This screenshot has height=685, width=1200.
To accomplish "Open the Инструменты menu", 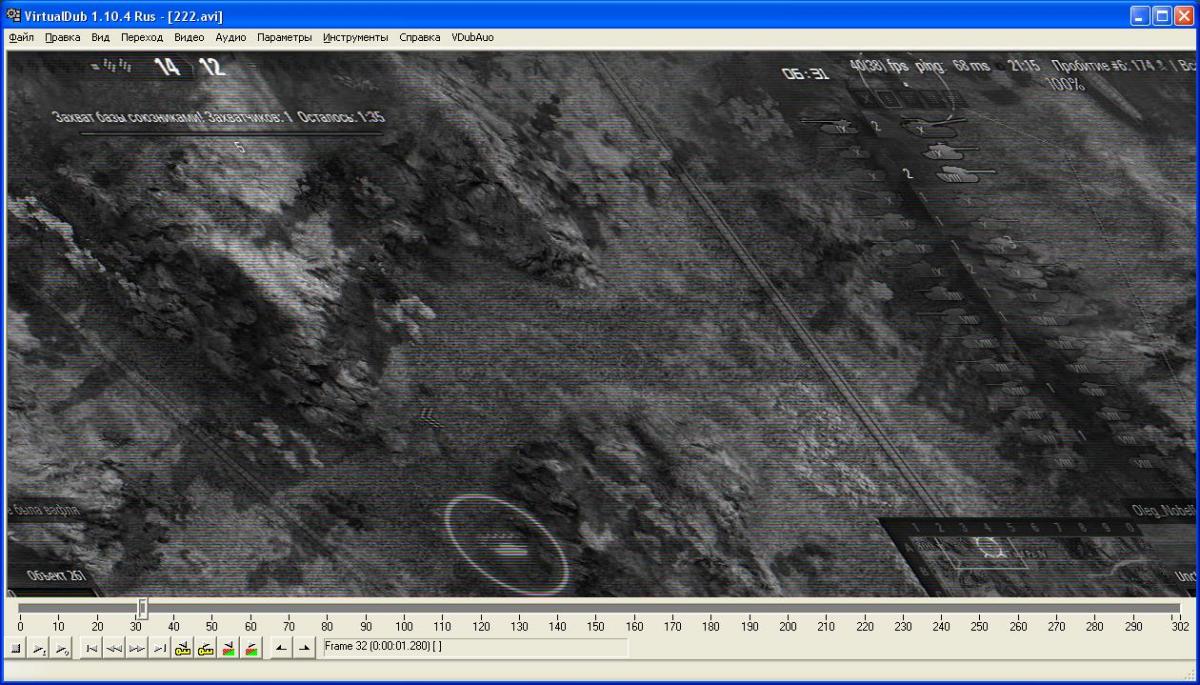I will pyautogui.click(x=355, y=37).
